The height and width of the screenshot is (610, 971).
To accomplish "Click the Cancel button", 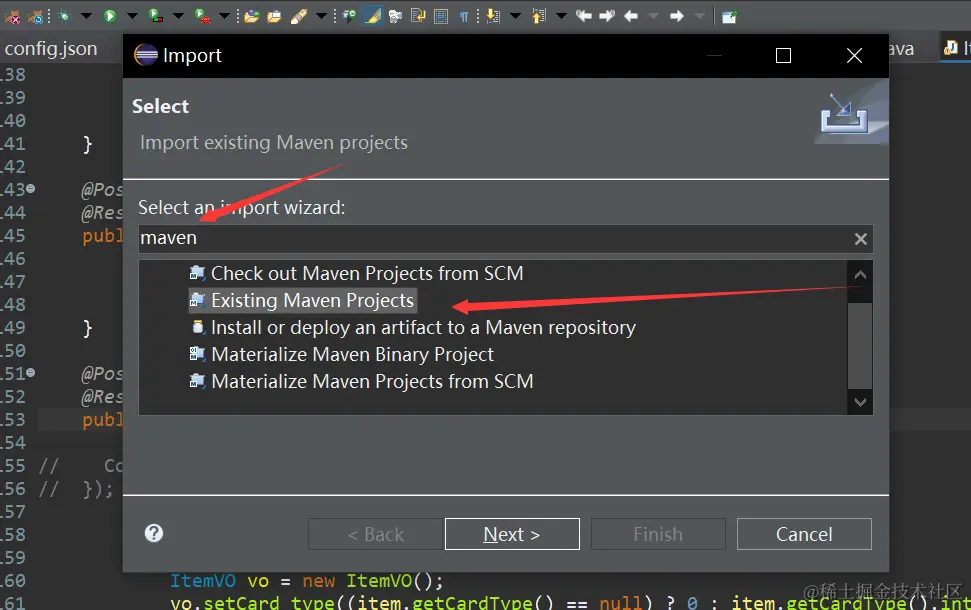I will click(804, 534).
